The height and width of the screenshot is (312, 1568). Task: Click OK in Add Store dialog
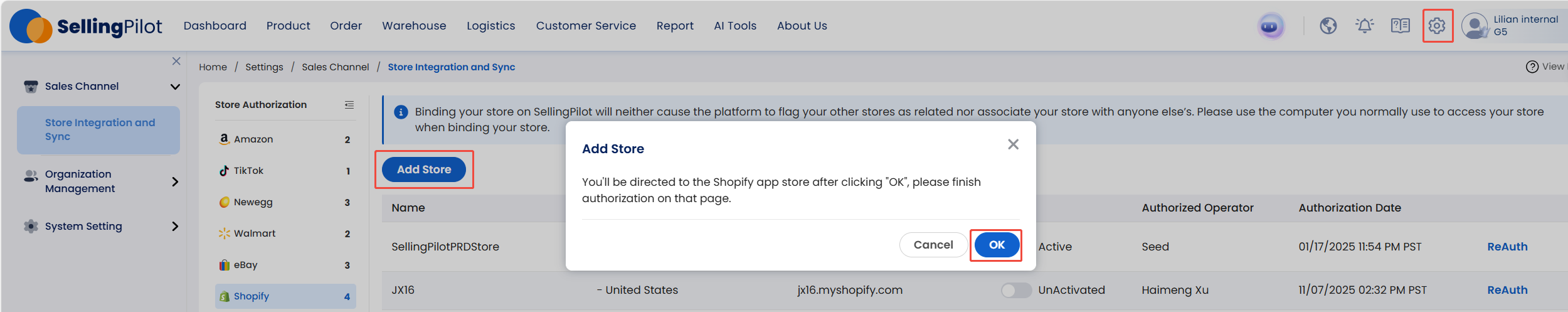(x=997, y=245)
